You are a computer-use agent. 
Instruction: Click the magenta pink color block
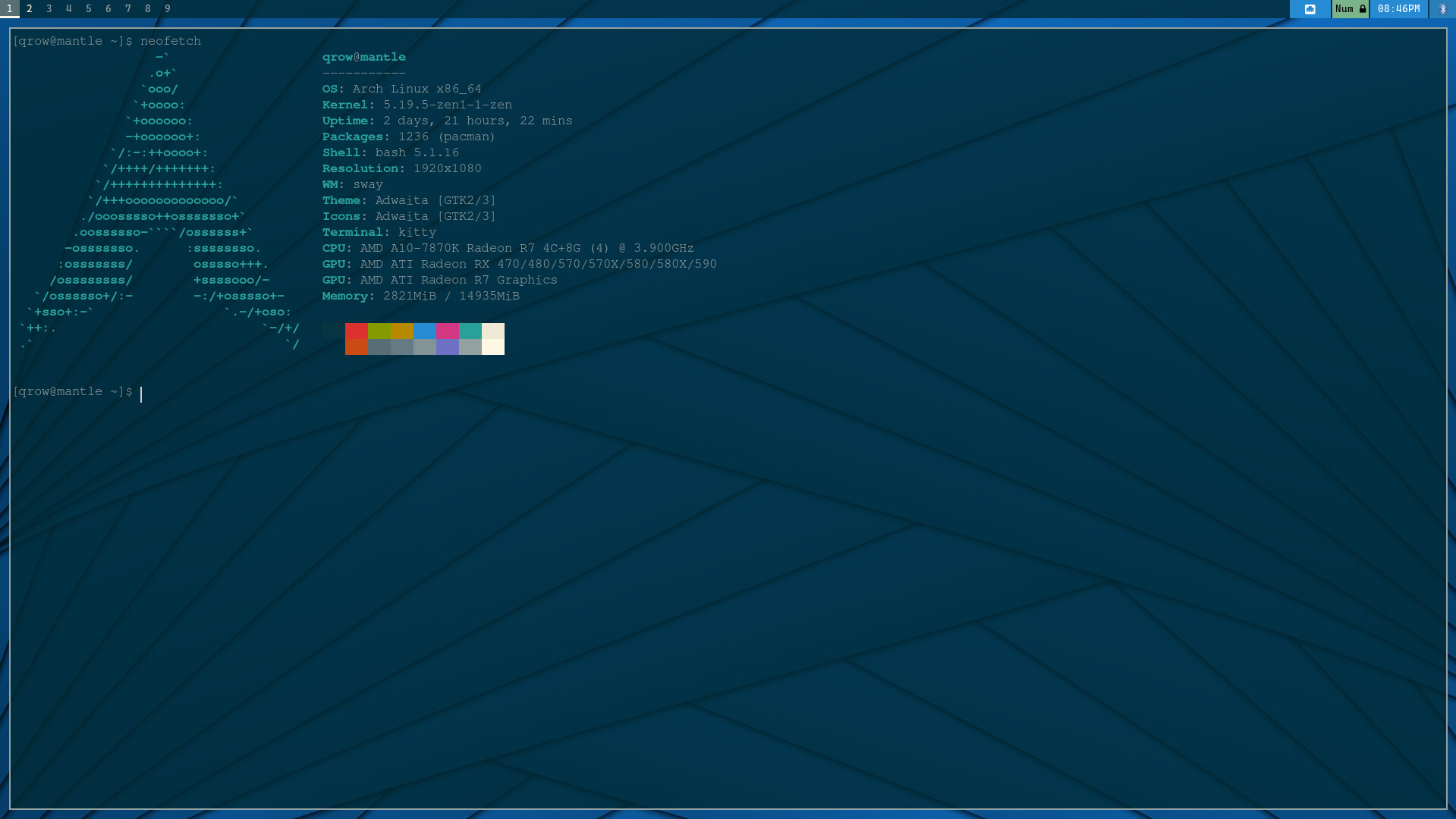point(448,331)
